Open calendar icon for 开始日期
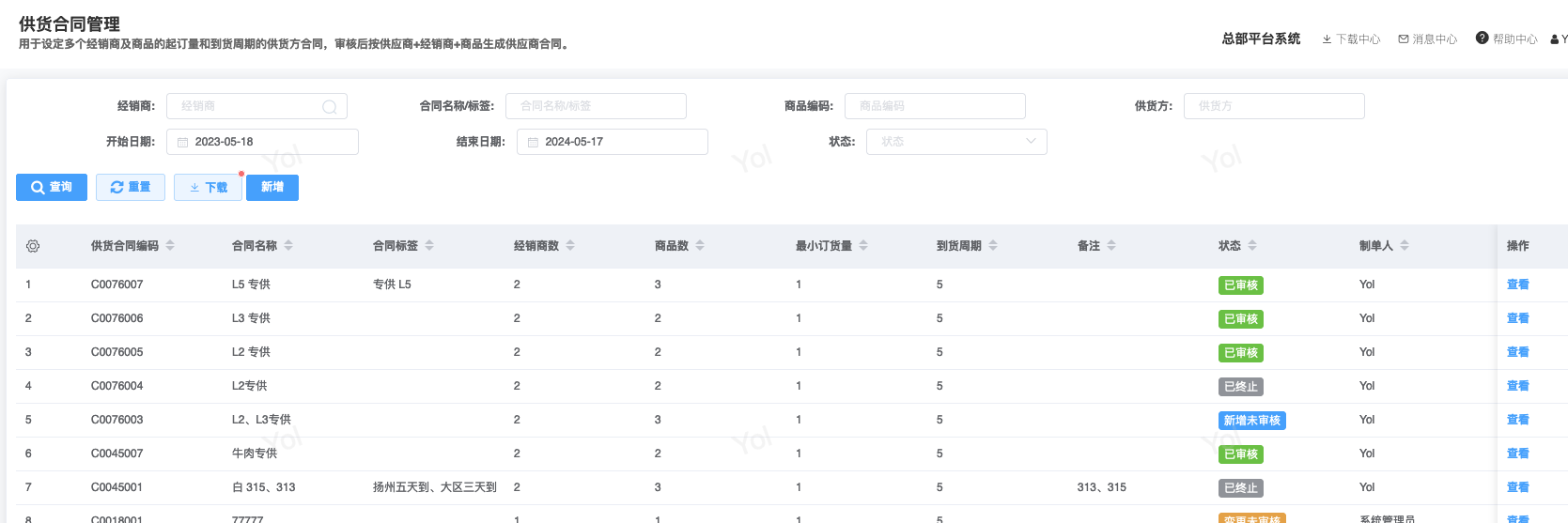Viewport: 1568px width, 523px height. 183,143
